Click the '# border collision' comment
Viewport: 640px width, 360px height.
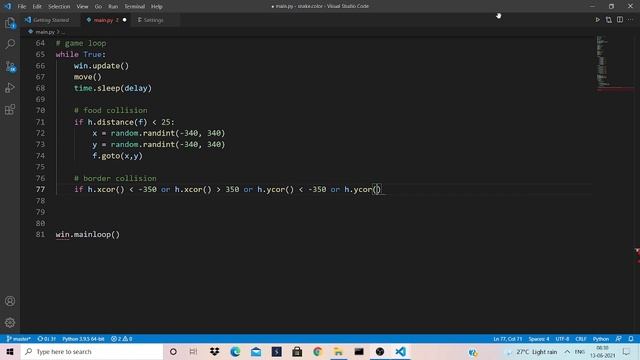coord(115,178)
